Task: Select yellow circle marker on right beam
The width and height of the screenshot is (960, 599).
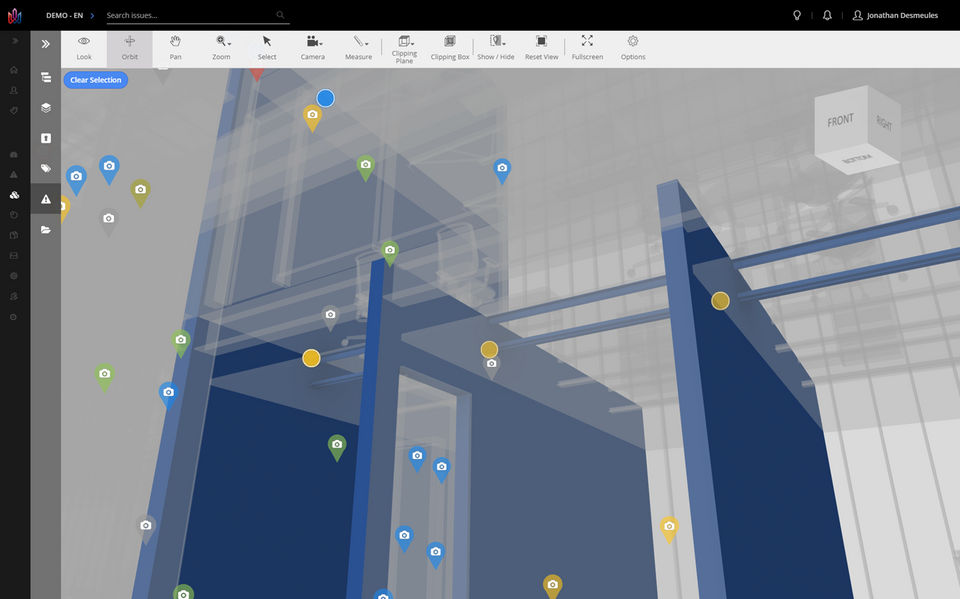Action: point(721,301)
